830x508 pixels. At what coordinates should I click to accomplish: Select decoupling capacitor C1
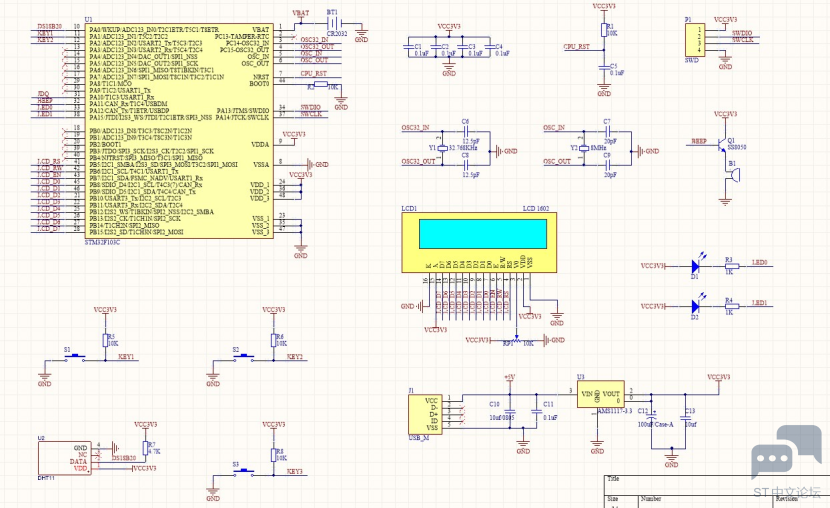coord(408,47)
